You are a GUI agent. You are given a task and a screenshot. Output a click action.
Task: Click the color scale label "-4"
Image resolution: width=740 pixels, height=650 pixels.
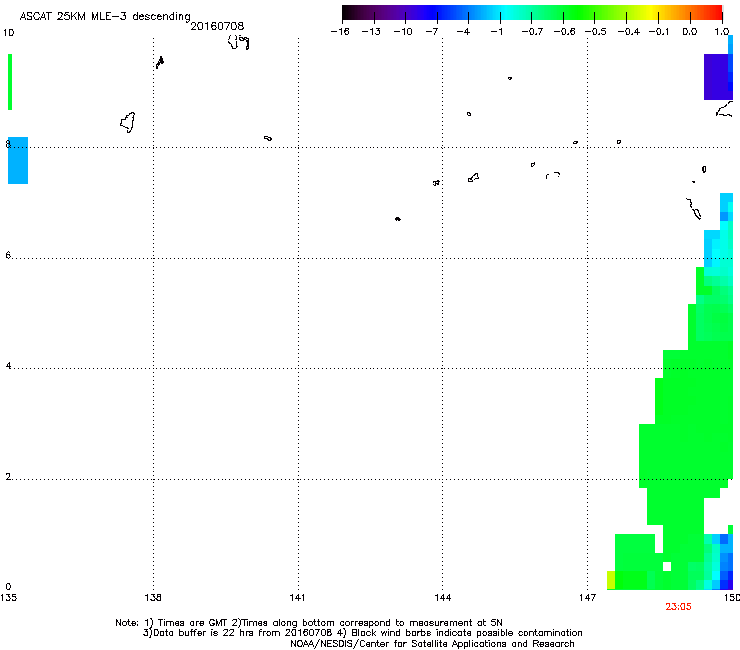pyautogui.click(x=463, y=32)
